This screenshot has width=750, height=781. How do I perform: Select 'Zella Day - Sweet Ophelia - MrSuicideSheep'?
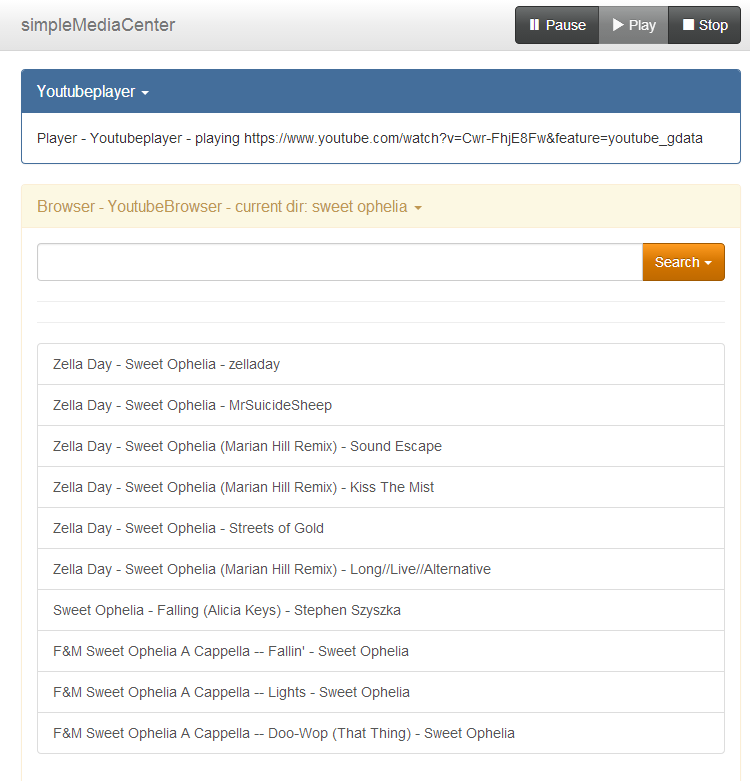381,405
